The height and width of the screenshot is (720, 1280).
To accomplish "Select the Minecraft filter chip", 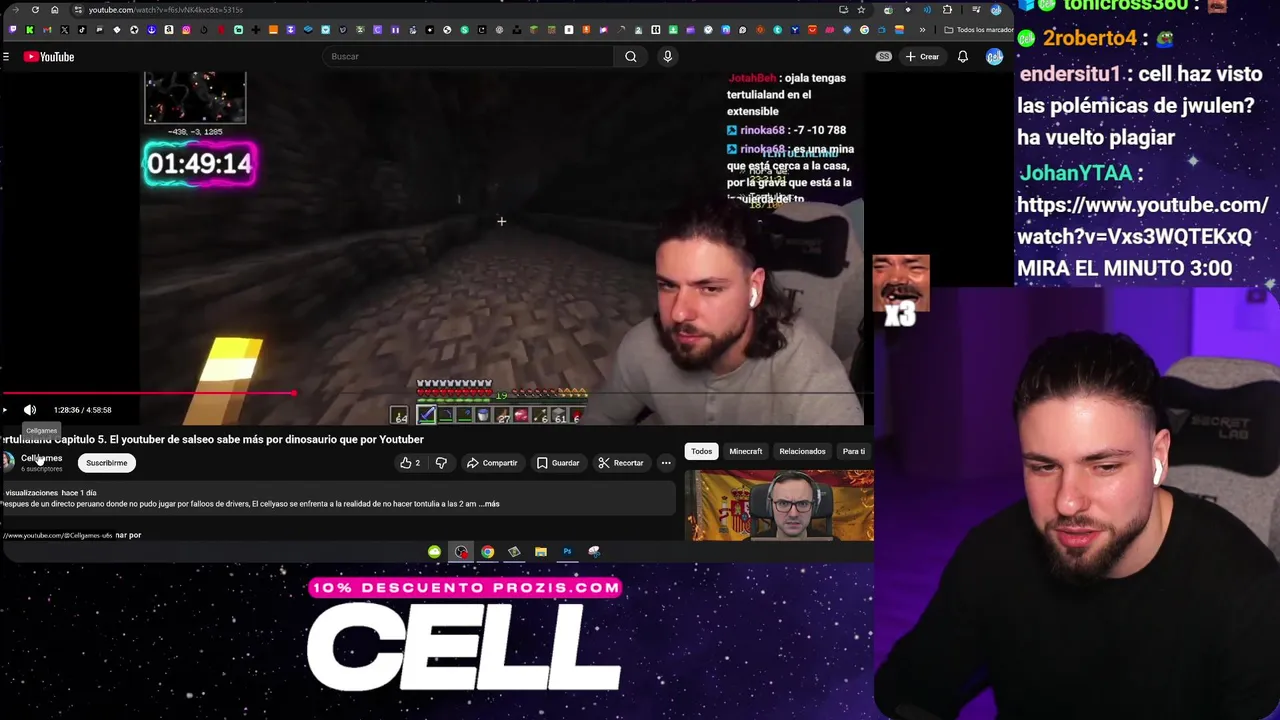I will point(746,451).
